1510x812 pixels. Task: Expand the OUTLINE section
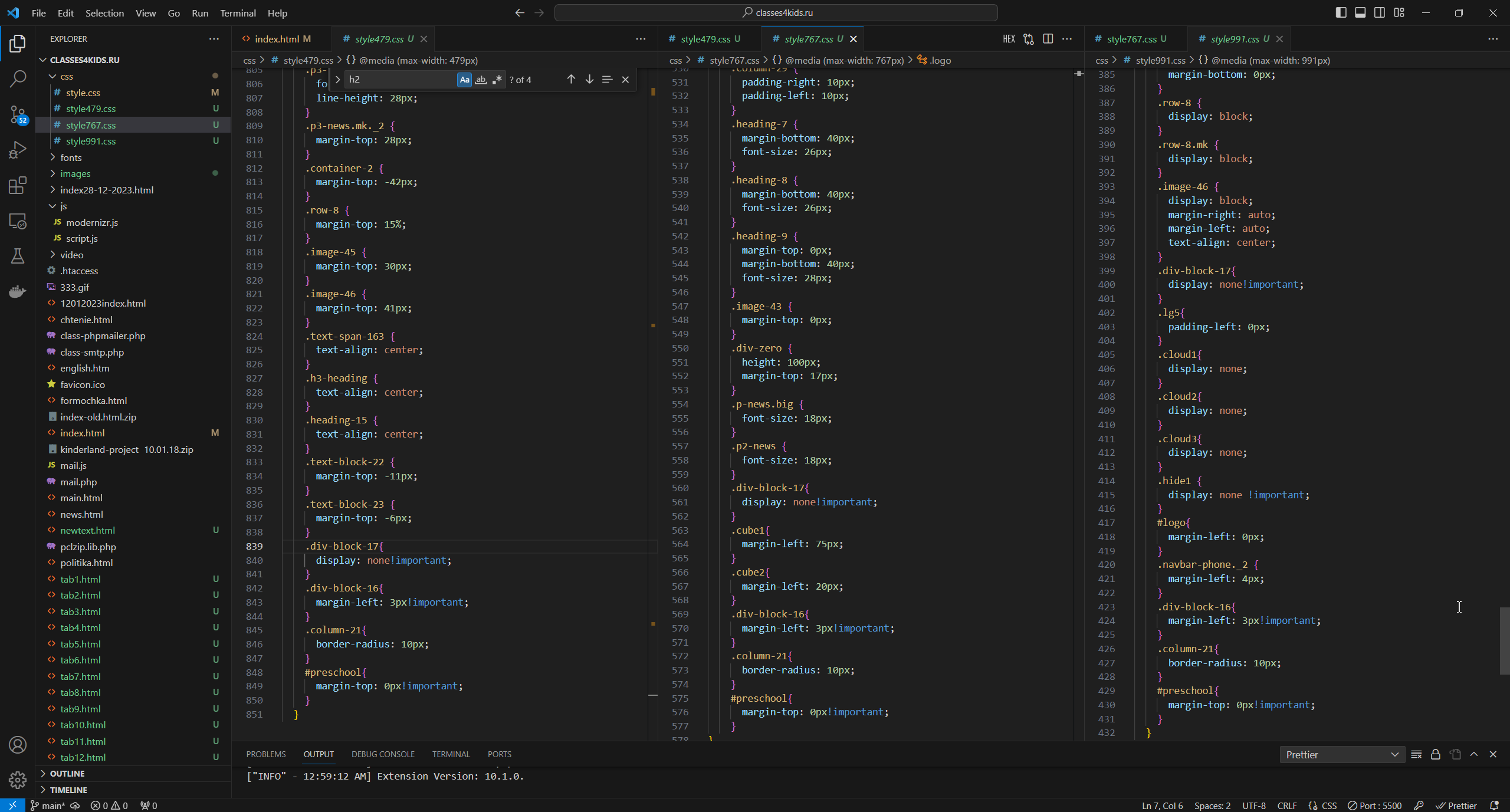(67, 774)
